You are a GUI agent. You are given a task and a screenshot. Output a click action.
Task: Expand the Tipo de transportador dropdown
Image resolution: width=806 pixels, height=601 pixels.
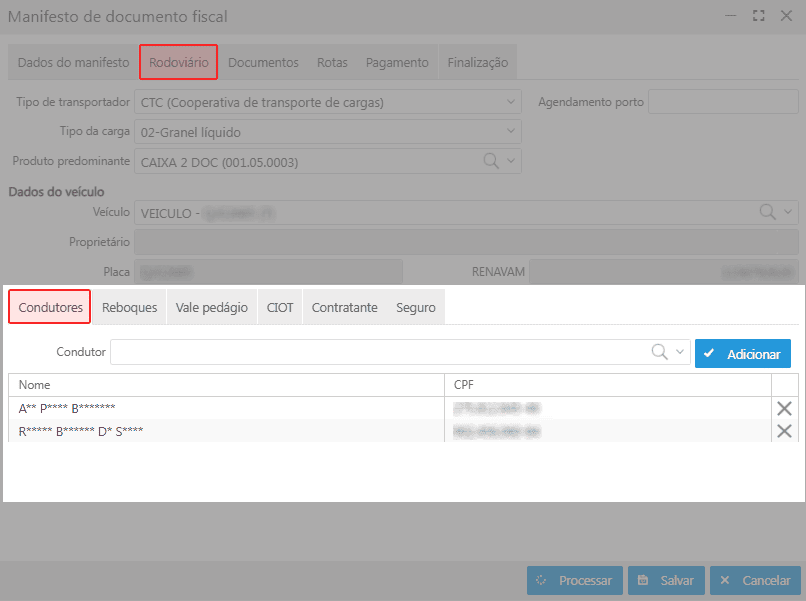pyautogui.click(x=511, y=102)
